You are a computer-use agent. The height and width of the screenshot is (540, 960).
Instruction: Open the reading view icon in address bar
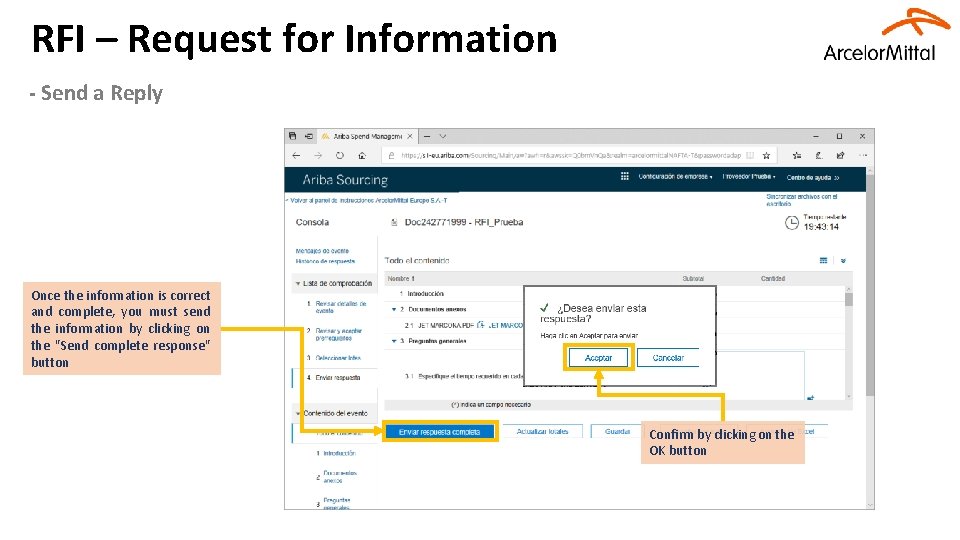coord(750,156)
